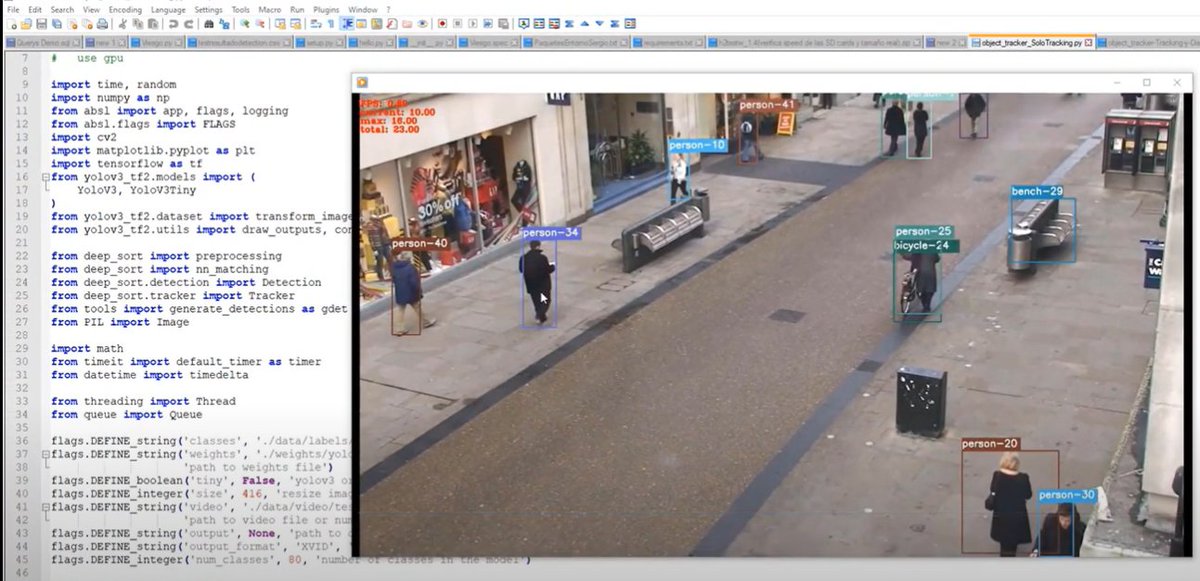Click the person-34 label in the video
1200x581 pixels.
549,233
